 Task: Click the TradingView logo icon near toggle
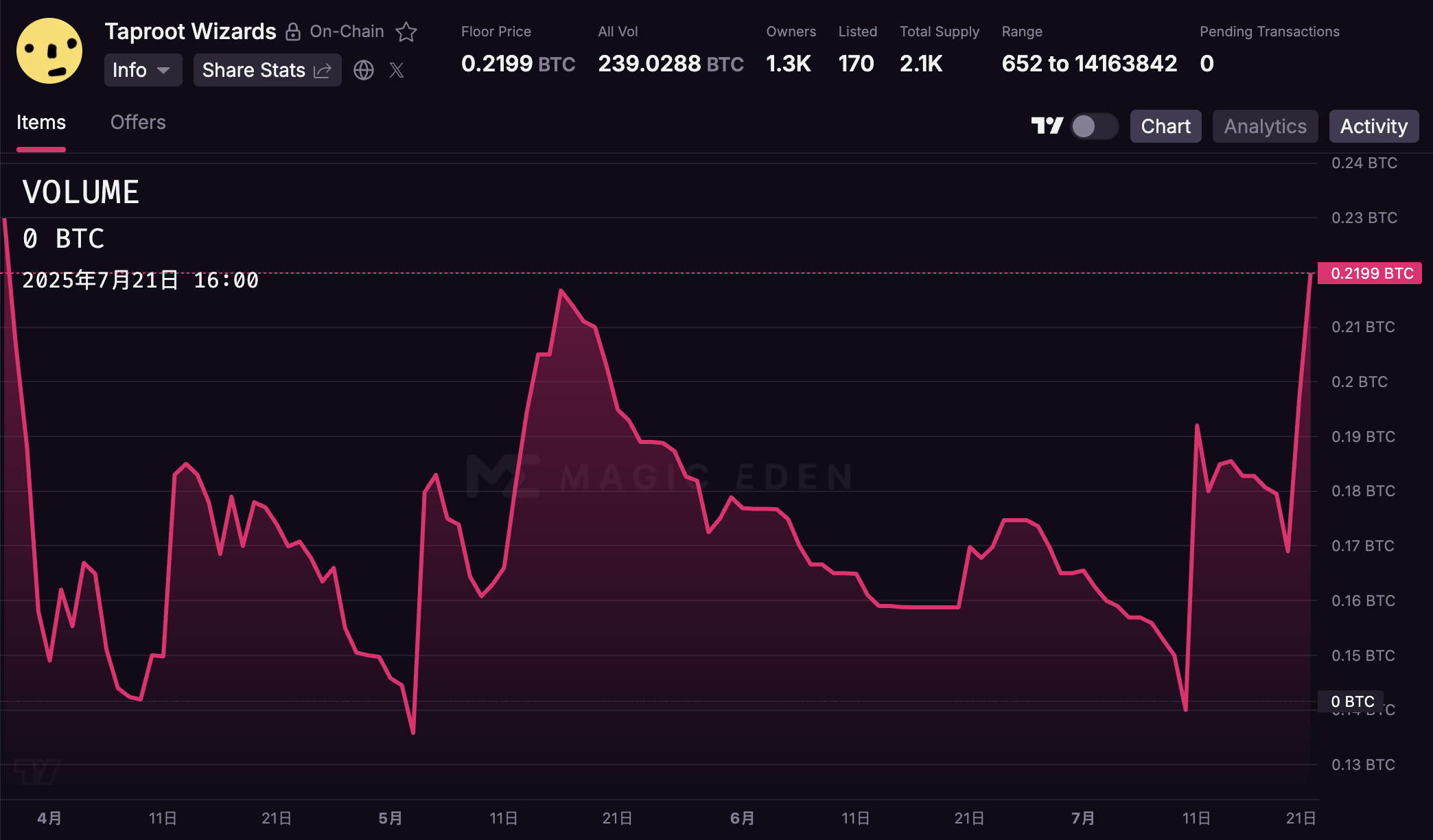point(1047,126)
